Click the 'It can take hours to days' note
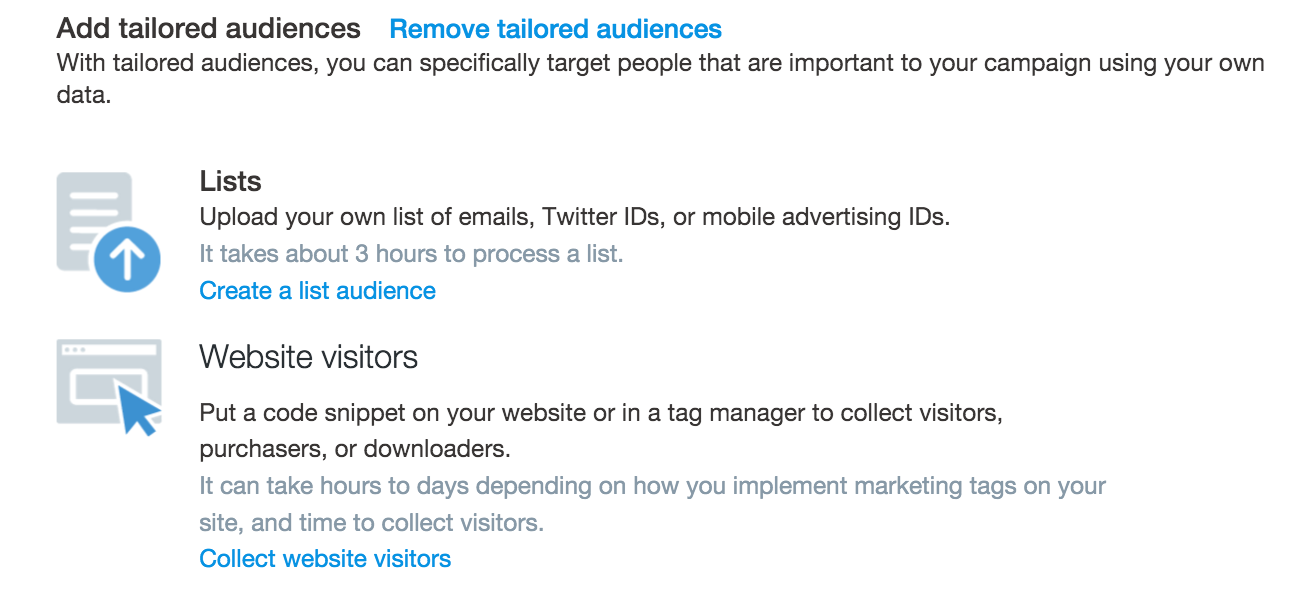The image size is (1310, 594). [652, 486]
